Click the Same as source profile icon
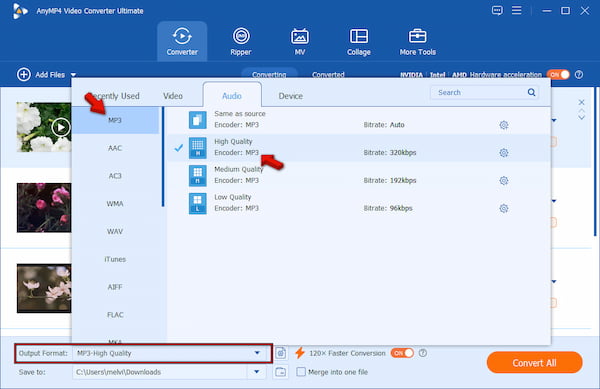 197,120
